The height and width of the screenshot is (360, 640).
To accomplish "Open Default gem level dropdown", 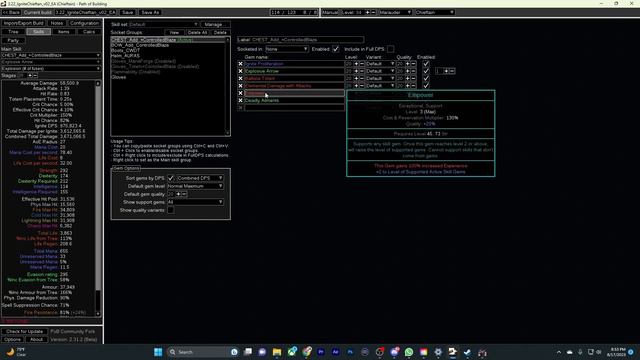I will pos(195,186).
